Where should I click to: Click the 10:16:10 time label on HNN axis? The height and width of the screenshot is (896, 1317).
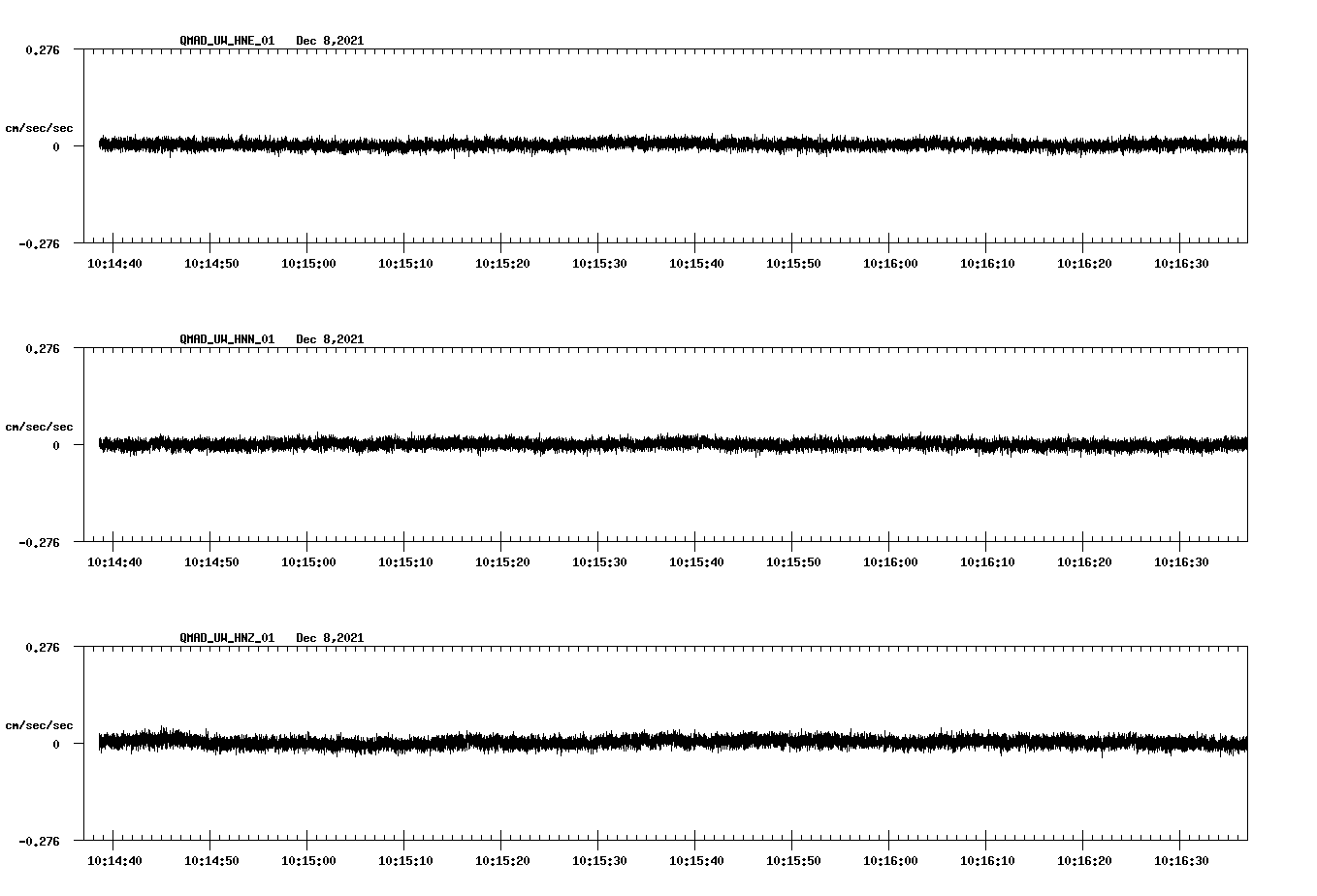[987, 562]
